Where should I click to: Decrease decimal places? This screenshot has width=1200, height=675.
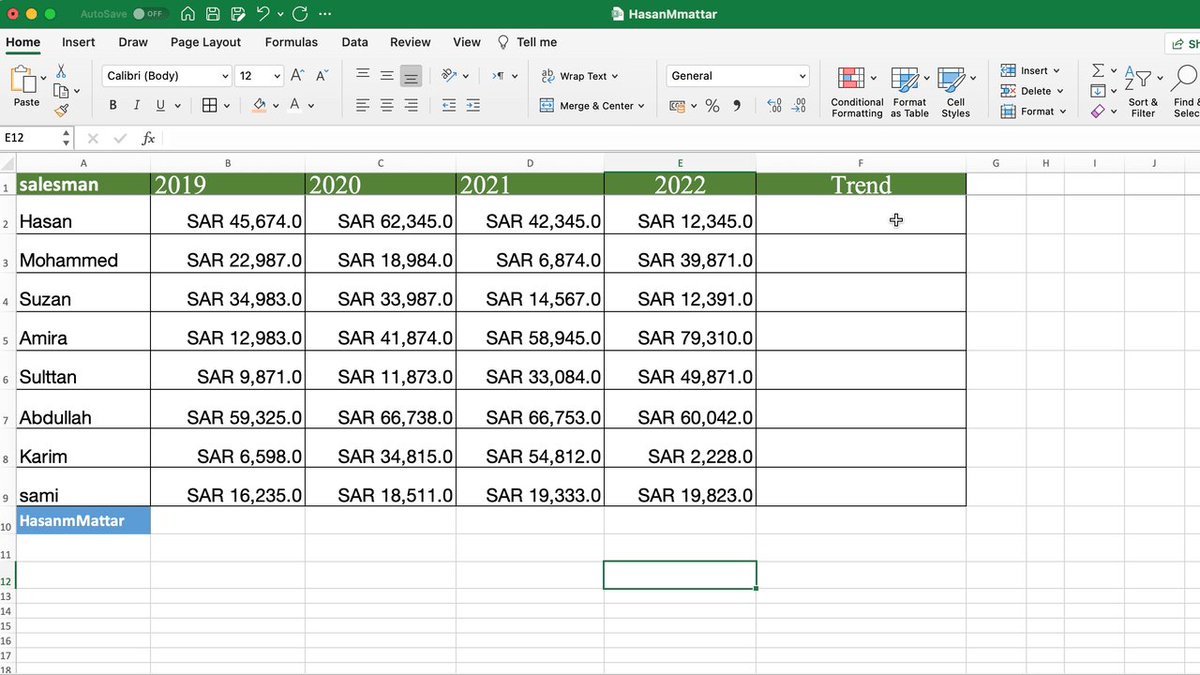(798, 105)
